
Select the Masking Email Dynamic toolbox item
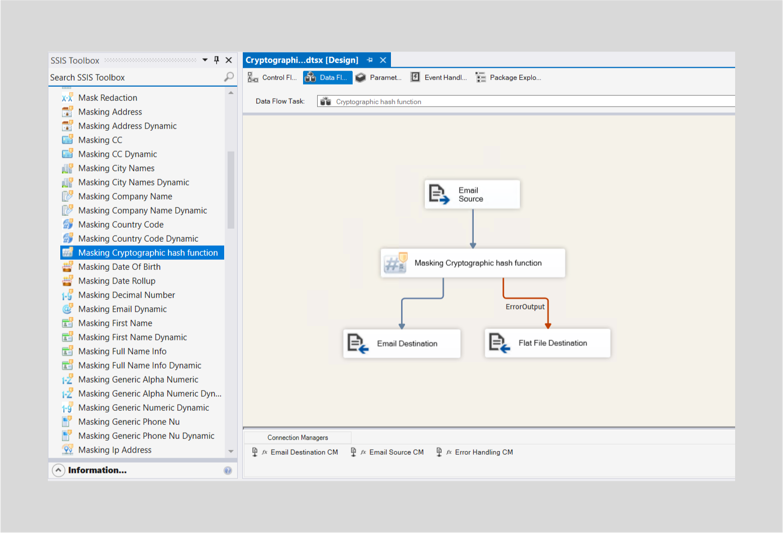(x=122, y=309)
